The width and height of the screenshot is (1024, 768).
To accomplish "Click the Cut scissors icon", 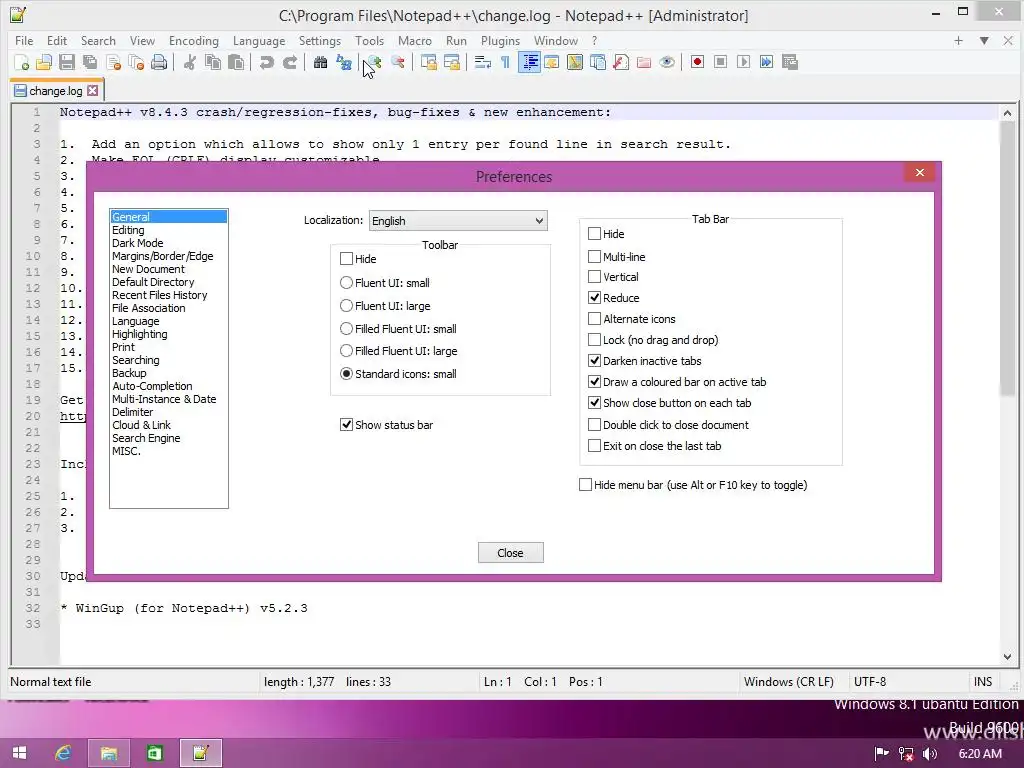I will (189, 62).
